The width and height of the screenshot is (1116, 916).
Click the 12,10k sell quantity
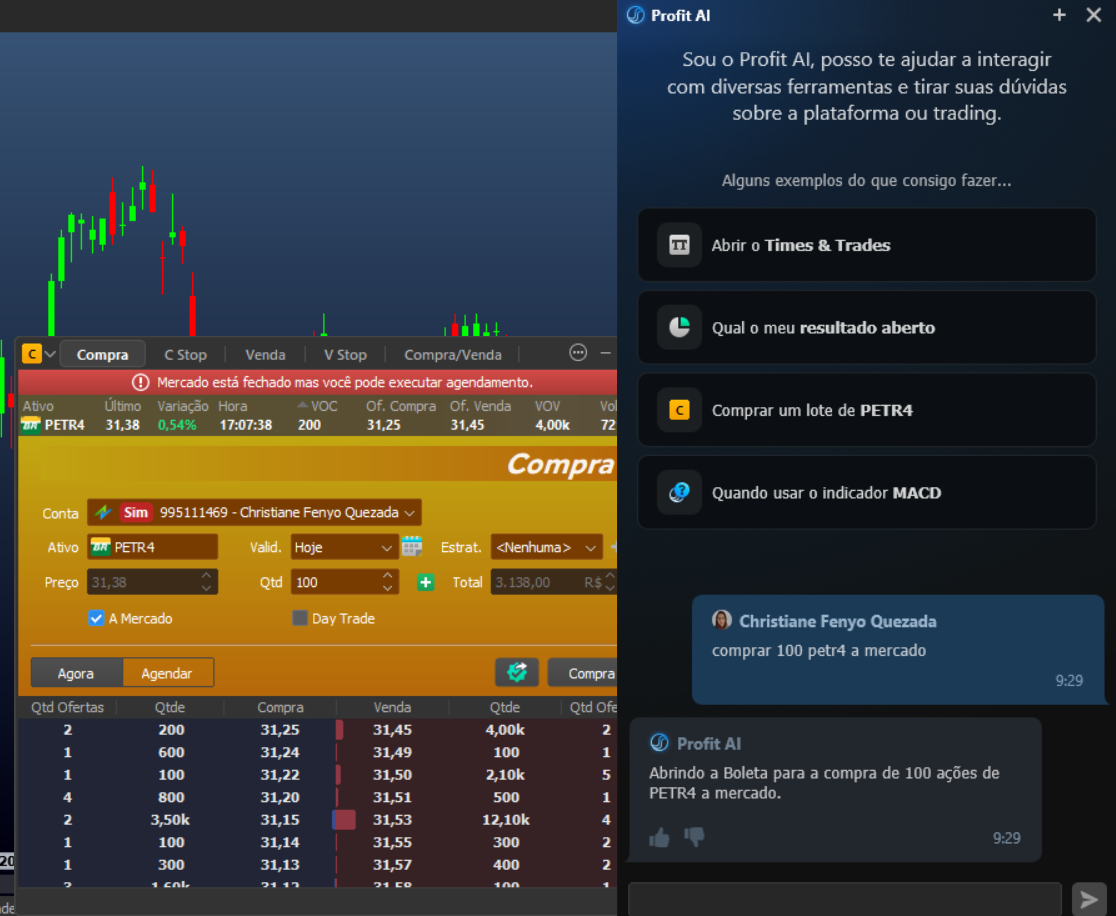click(505, 820)
